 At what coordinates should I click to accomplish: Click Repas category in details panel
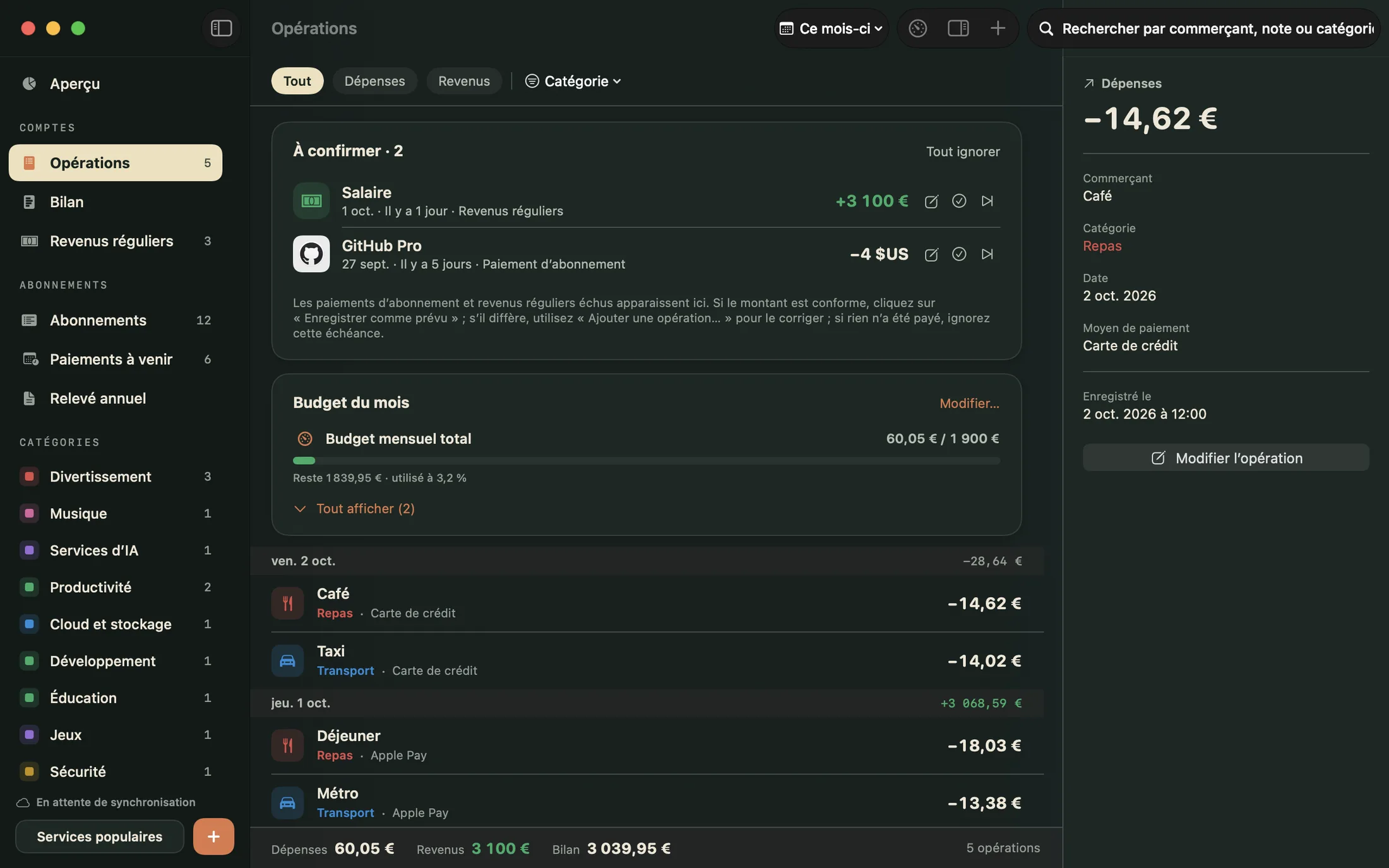click(1102, 246)
